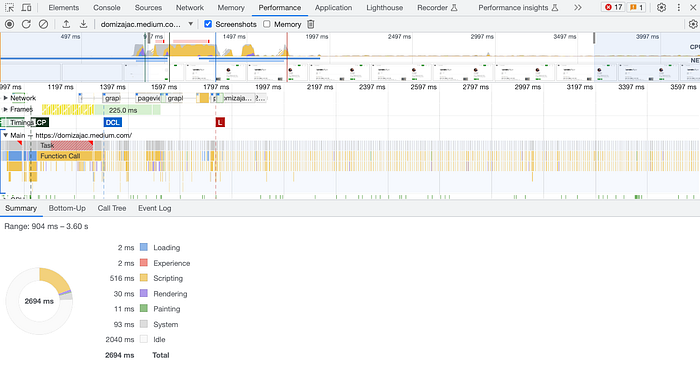Select the long Task block
This screenshot has width=700, height=369.
click(65, 145)
